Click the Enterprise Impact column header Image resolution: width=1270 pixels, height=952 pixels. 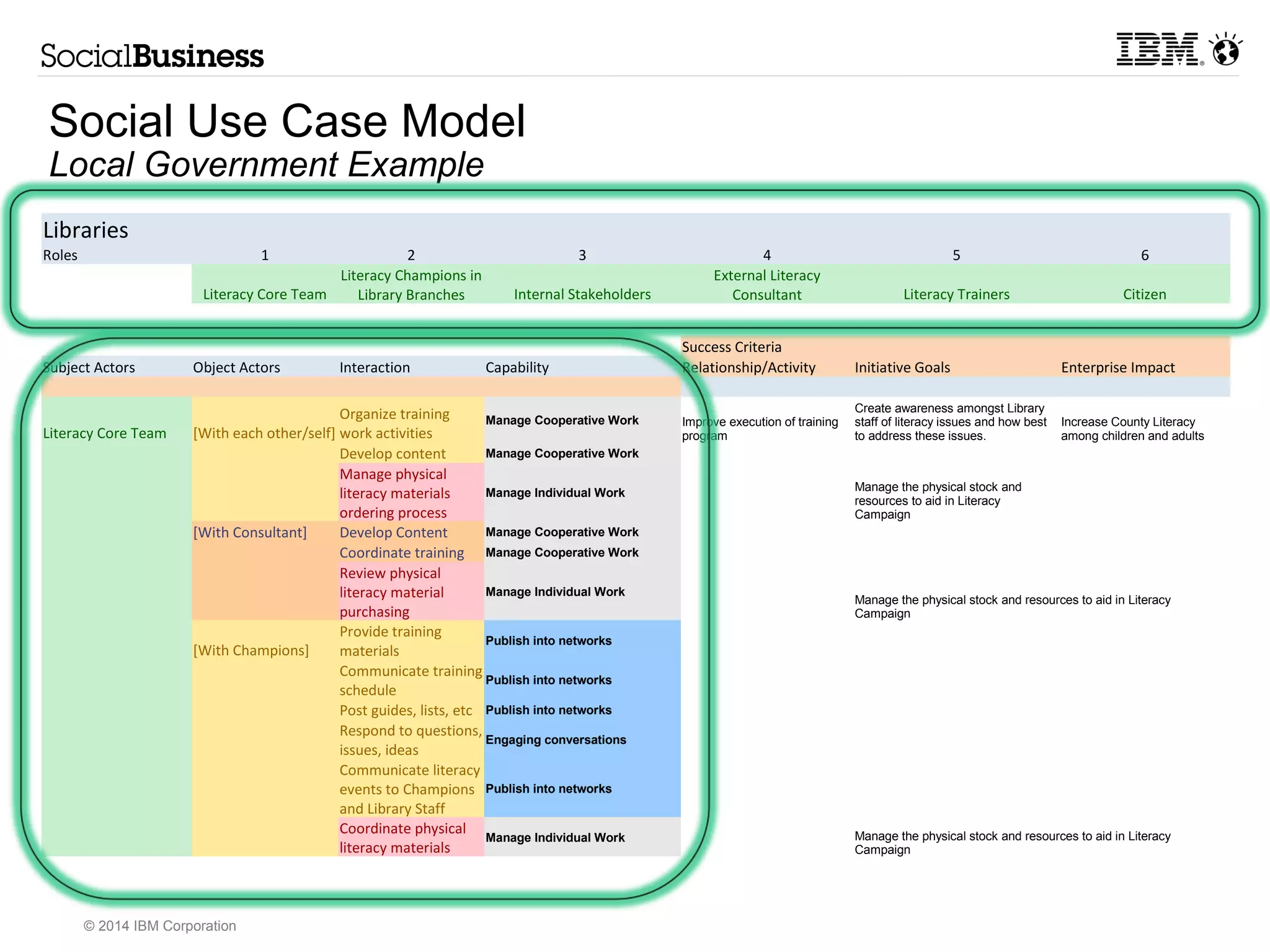pyautogui.click(x=1118, y=368)
